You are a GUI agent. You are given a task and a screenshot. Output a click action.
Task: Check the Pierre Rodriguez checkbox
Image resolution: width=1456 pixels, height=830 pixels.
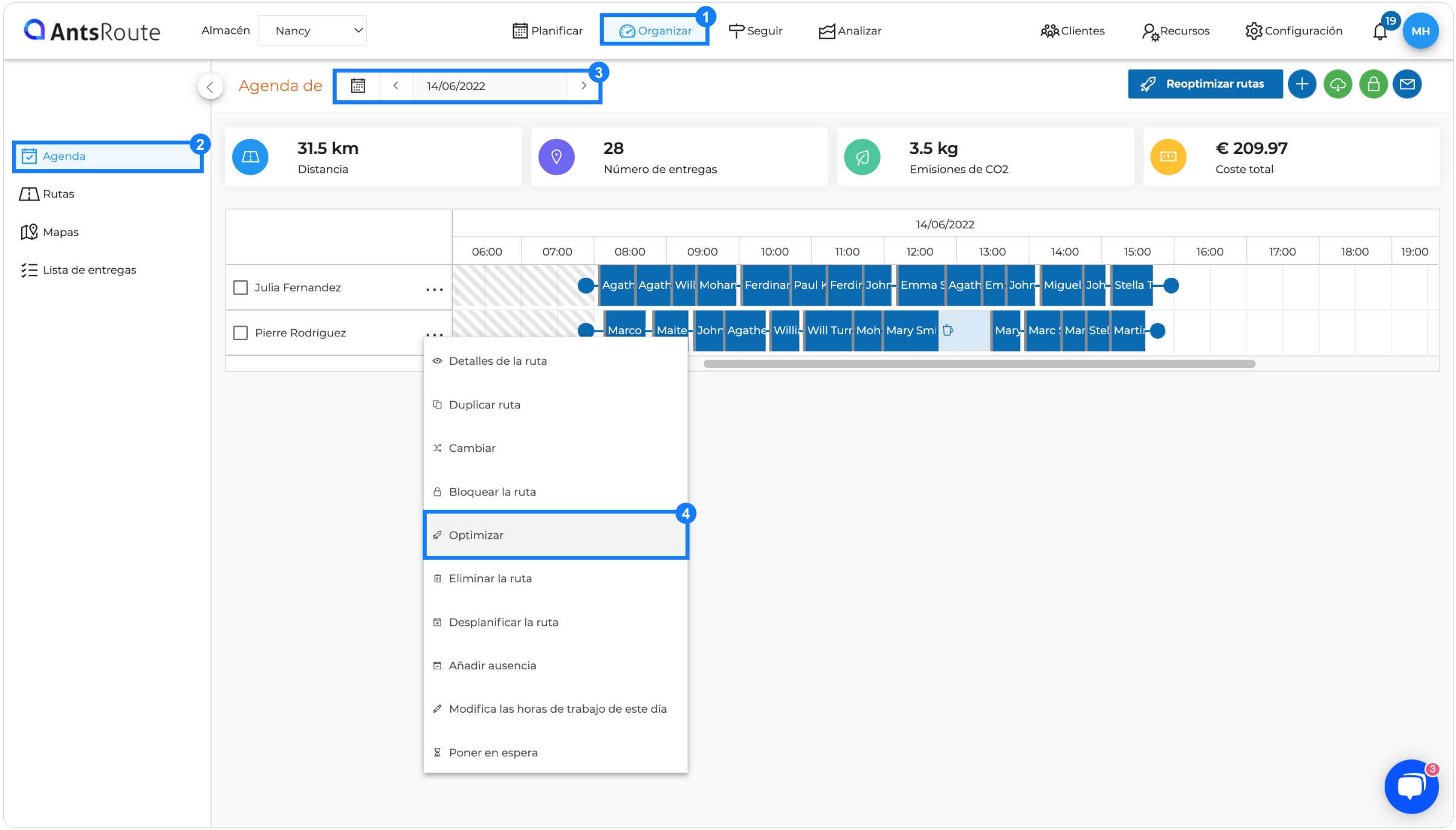[241, 333]
